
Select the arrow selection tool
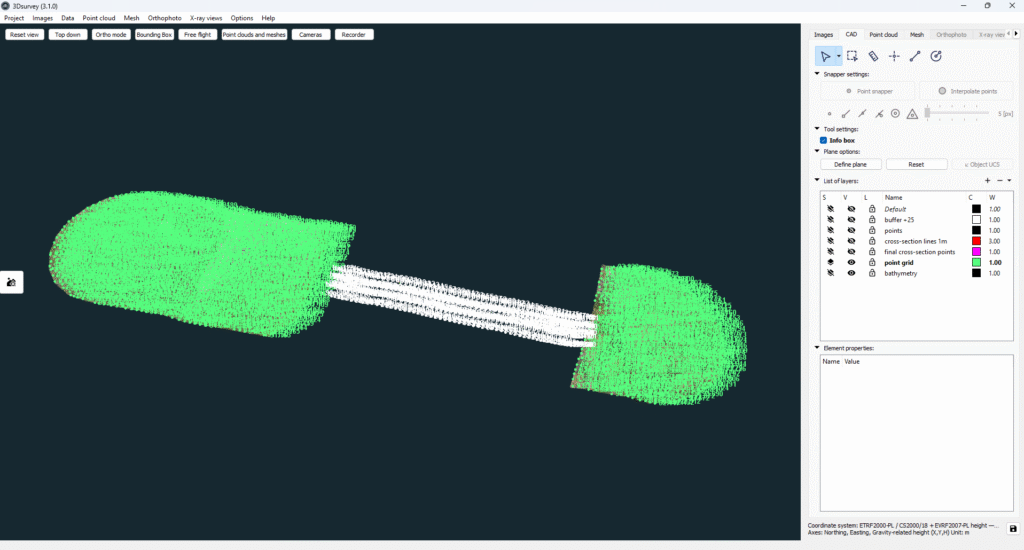[825, 56]
